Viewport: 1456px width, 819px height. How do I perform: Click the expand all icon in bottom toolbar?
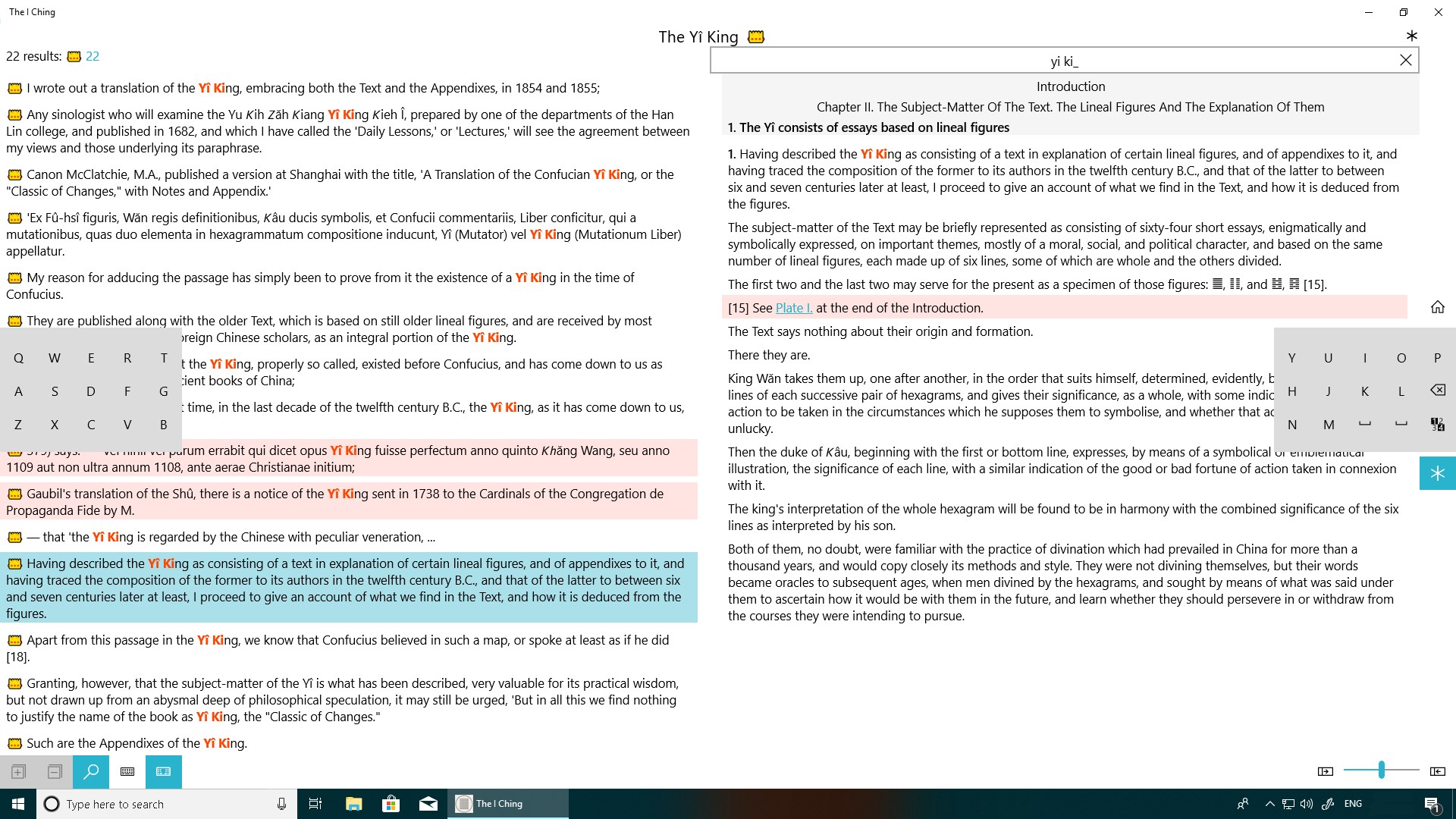click(x=18, y=772)
